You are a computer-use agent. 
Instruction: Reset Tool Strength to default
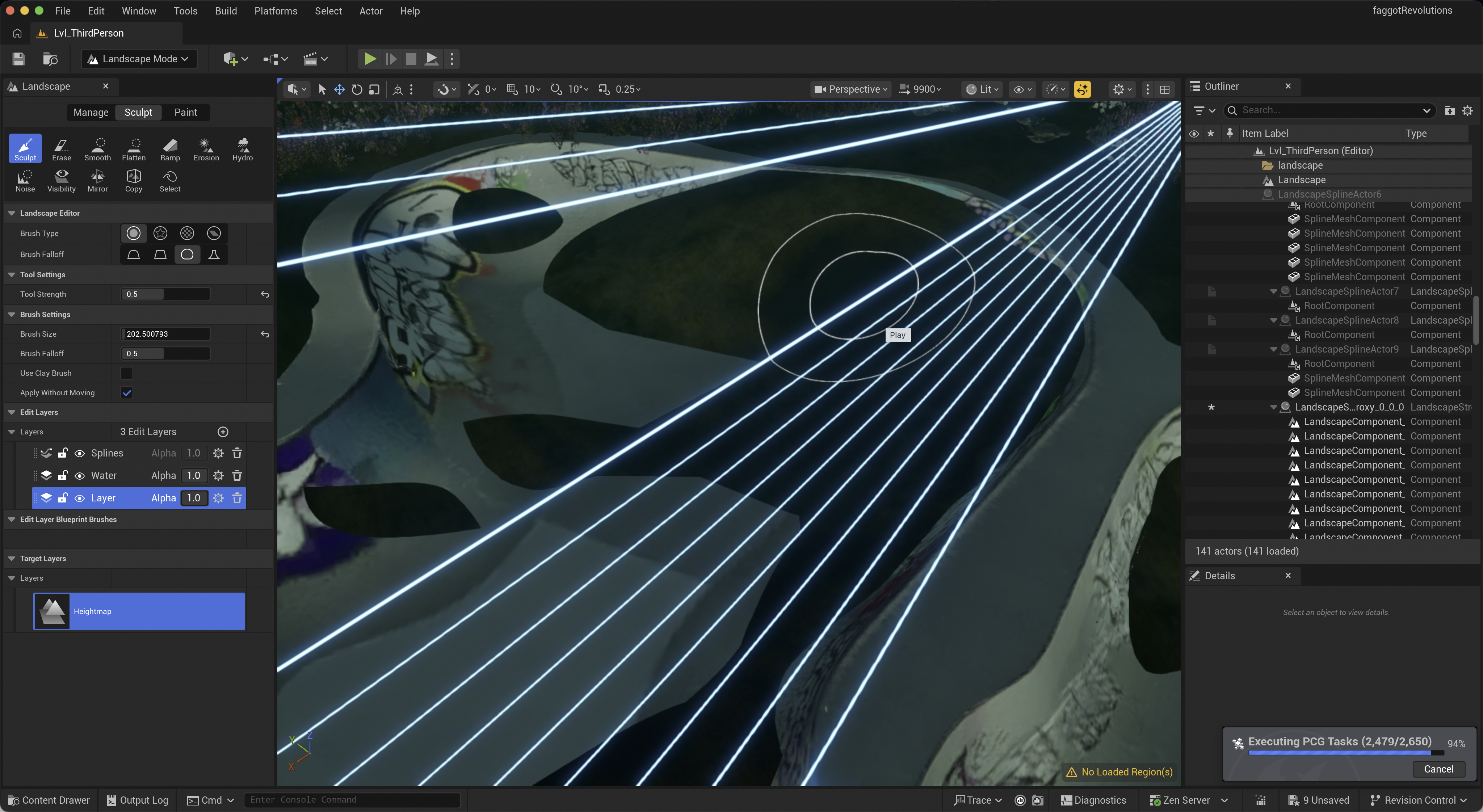[265, 294]
